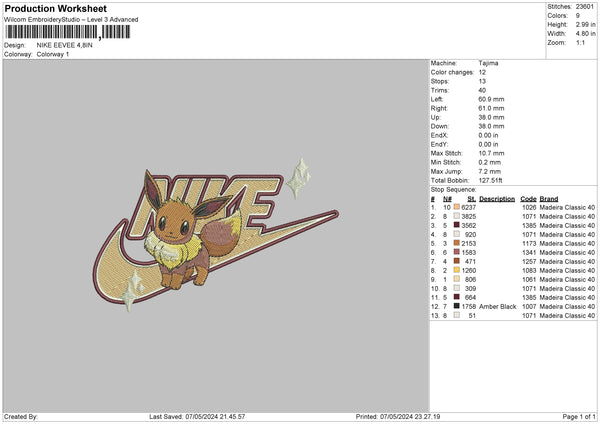600x424 pixels.
Task: Click the Colorway 1 value
Action: pos(53,54)
